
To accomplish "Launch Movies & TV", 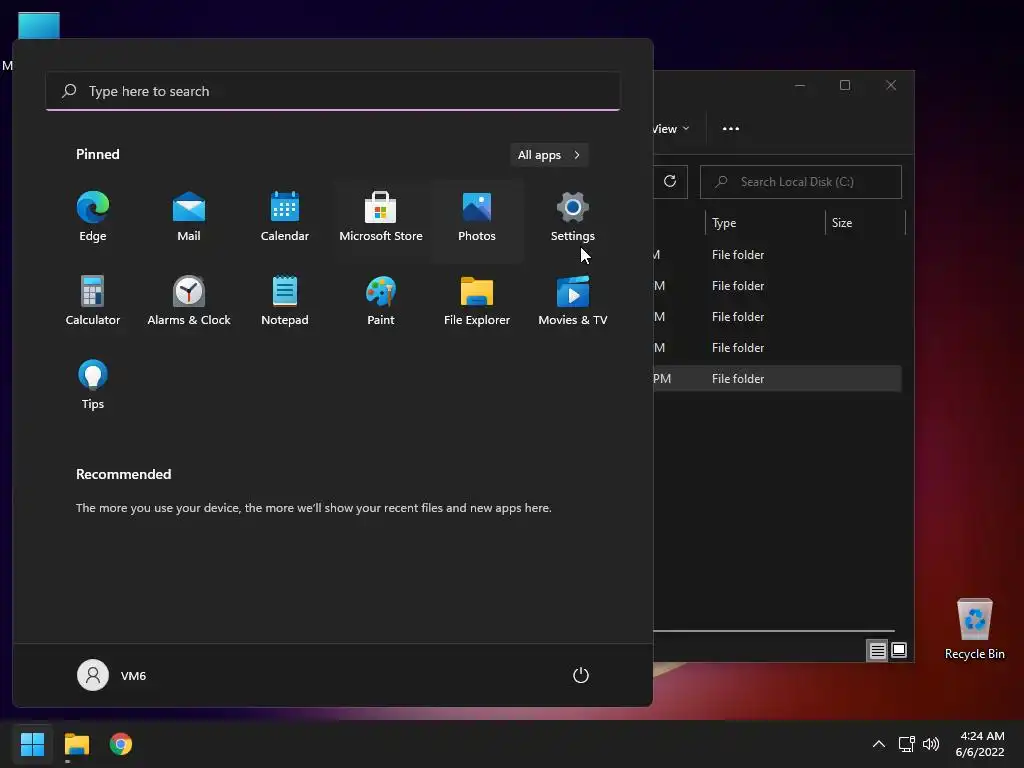I will click(x=573, y=301).
